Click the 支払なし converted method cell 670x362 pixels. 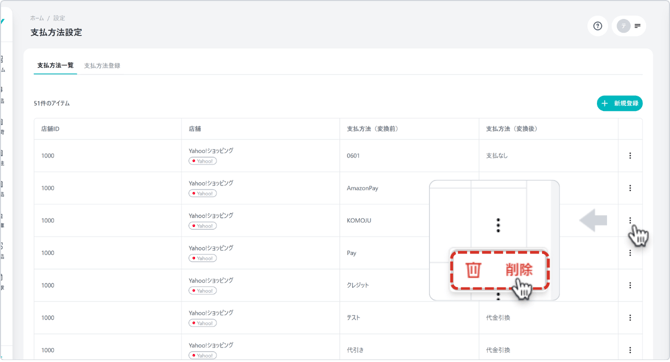click(497, 156)
